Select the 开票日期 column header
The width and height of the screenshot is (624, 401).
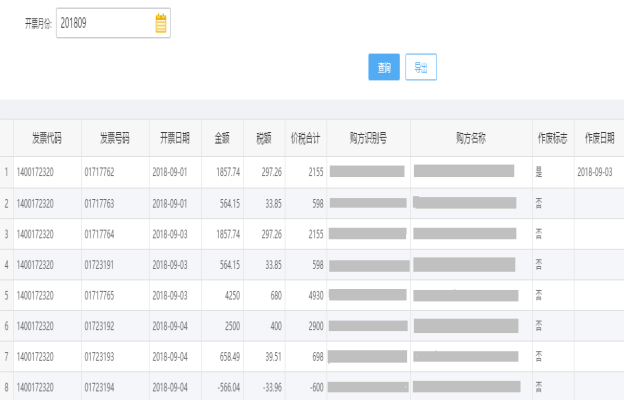coord(174,138)
